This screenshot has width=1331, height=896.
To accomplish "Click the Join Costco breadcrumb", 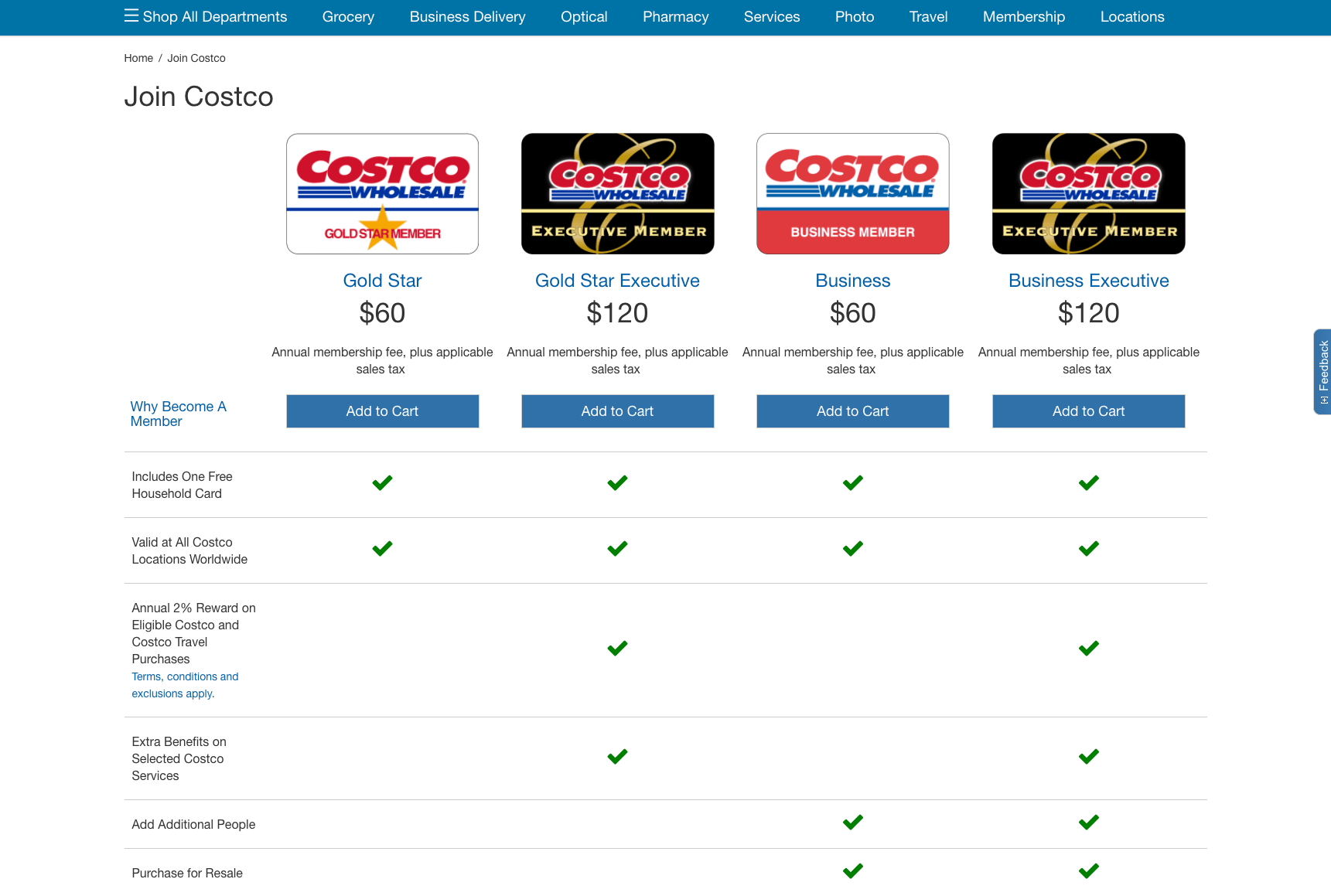I will [x=196, y=58].
